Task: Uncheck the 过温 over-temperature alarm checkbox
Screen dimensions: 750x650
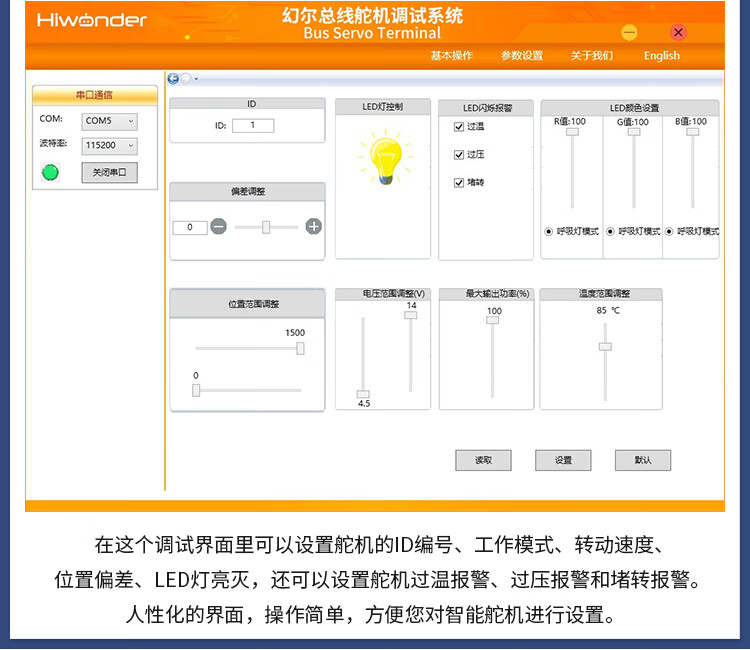Action: click(459, 127)
